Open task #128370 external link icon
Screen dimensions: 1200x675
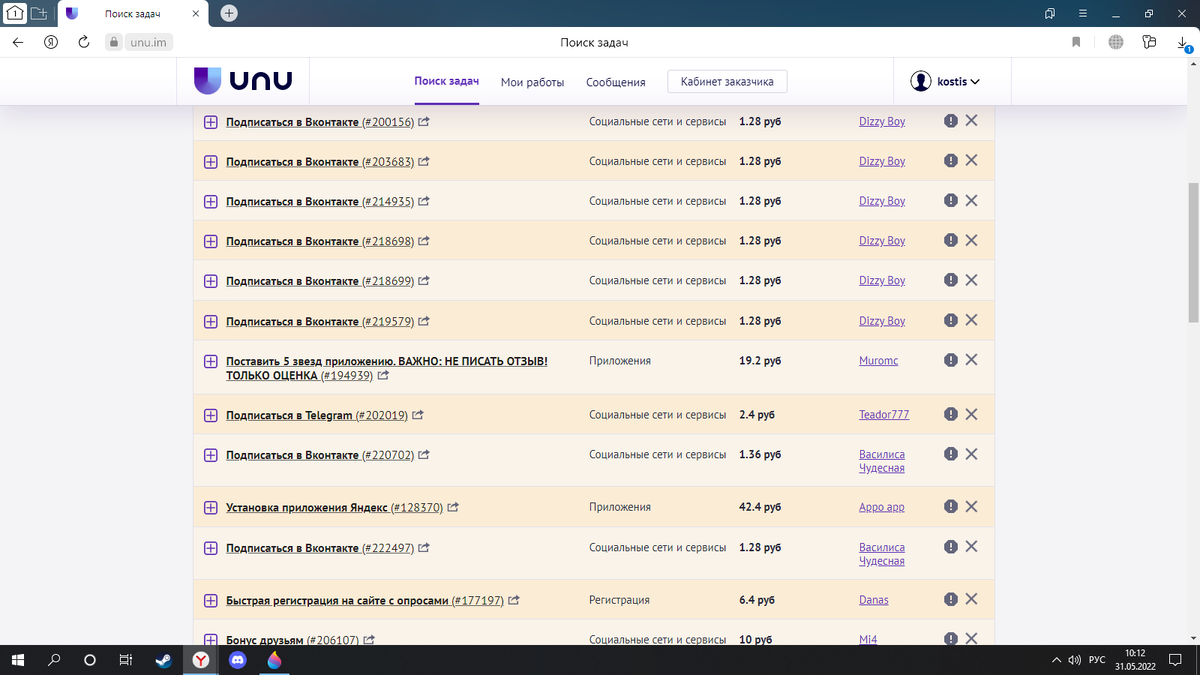click(x=453, y=508)
